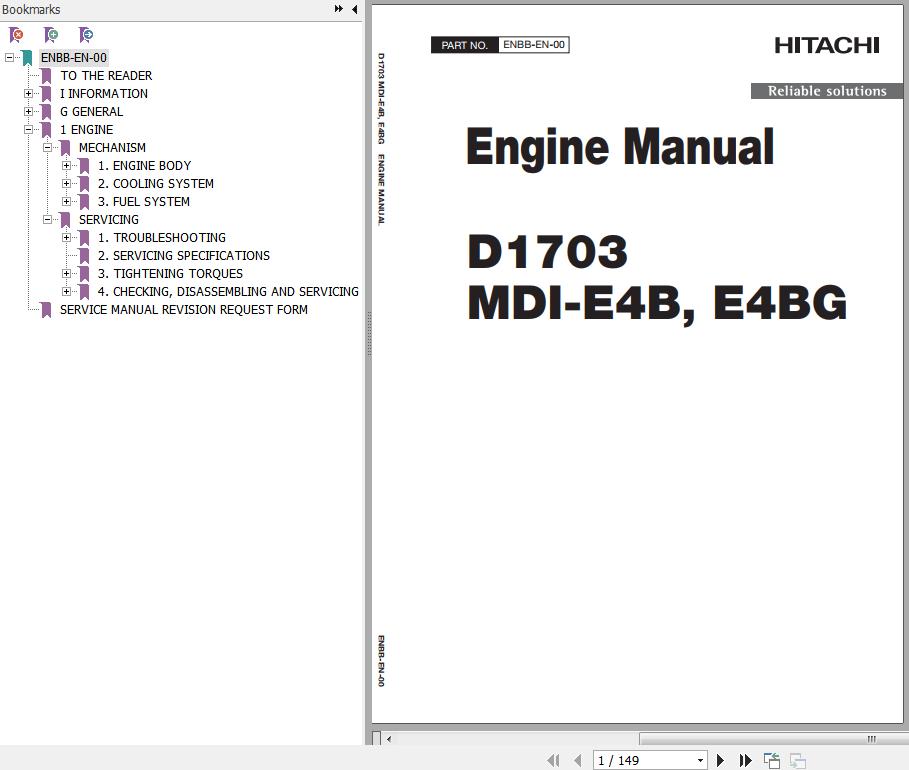Open SERVICE MANUAL REVISION REQUEST FORM bookmark
The image size is (909, 770).
click(183, 310)
